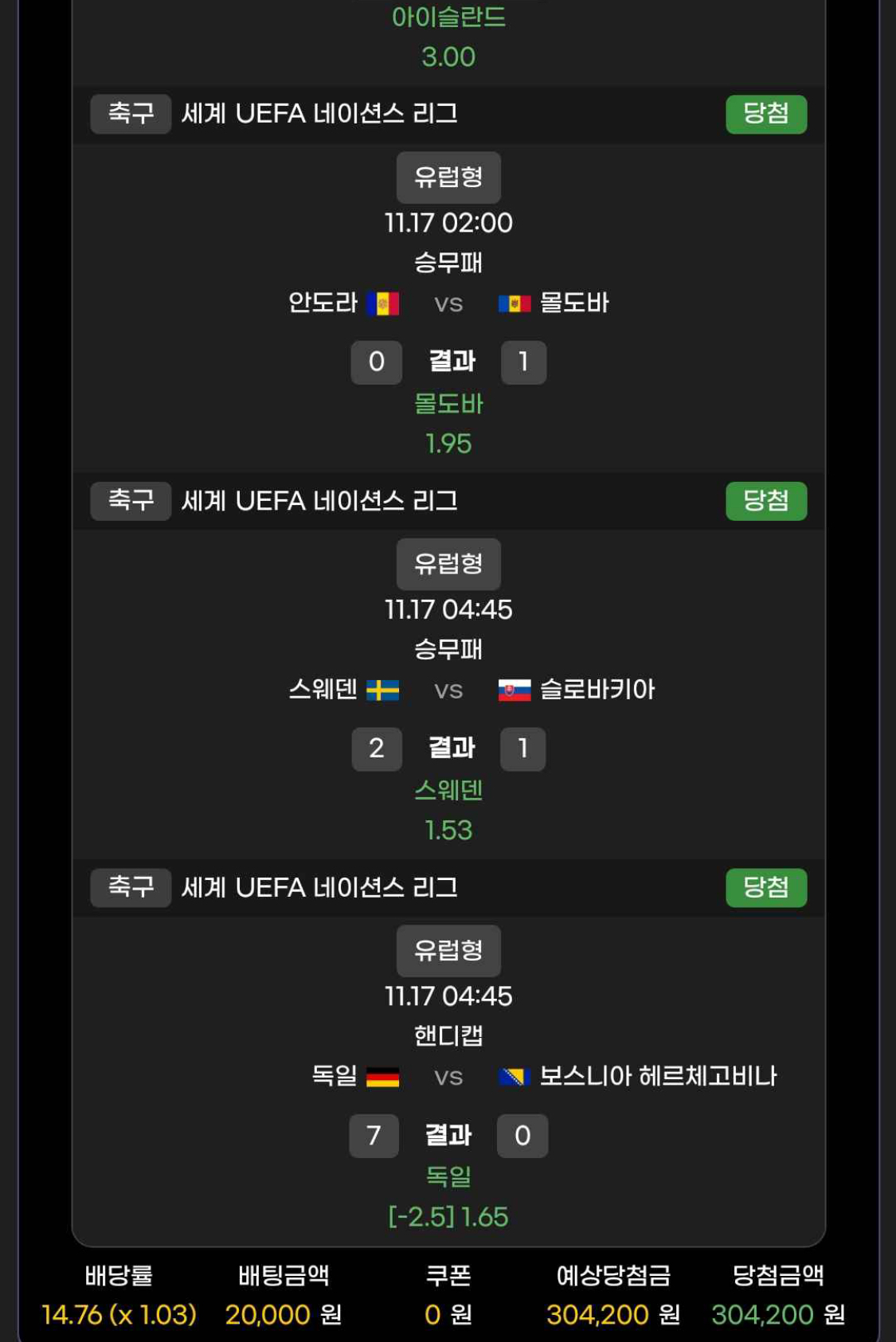The width and height of the screenshot is (896, 1342).
Task: Click the Germany flag icon
Action: click(382, 1077)
